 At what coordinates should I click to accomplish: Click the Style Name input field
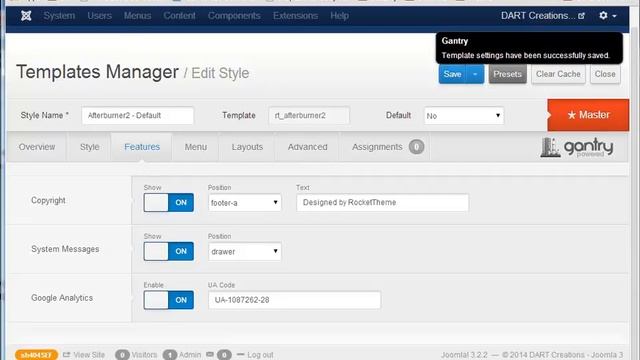pyautogui.click(x=138, y=116)
